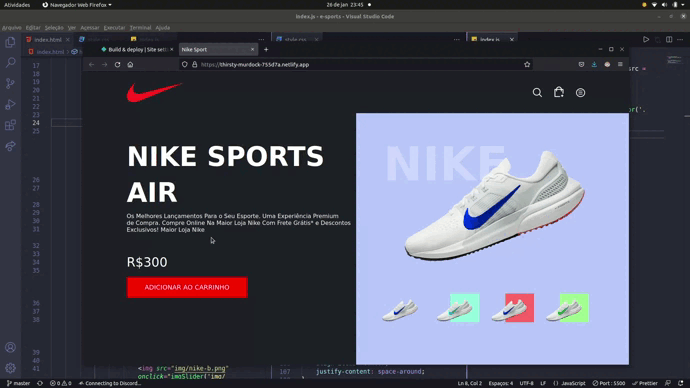Switch to Build & deploy Firefox tab
The height and width of the screenshot is (388, 690).
[x=137, y=49]
